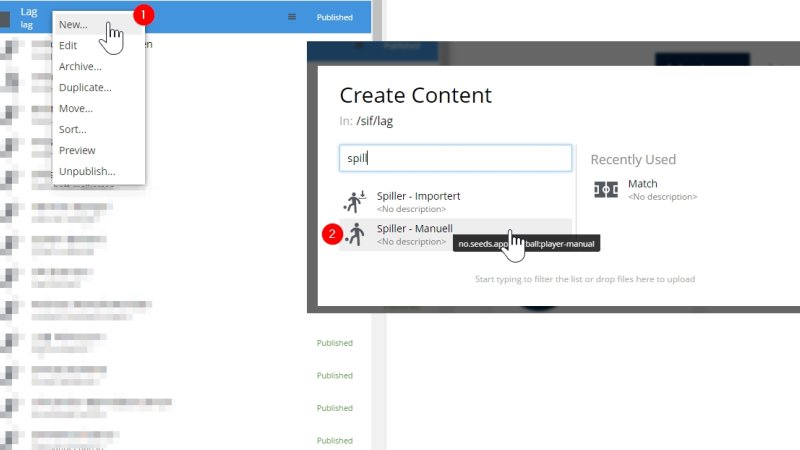Click the Spiller - Importert player icon
Viewport: 800px width, 450px height.
pos(355,201)
